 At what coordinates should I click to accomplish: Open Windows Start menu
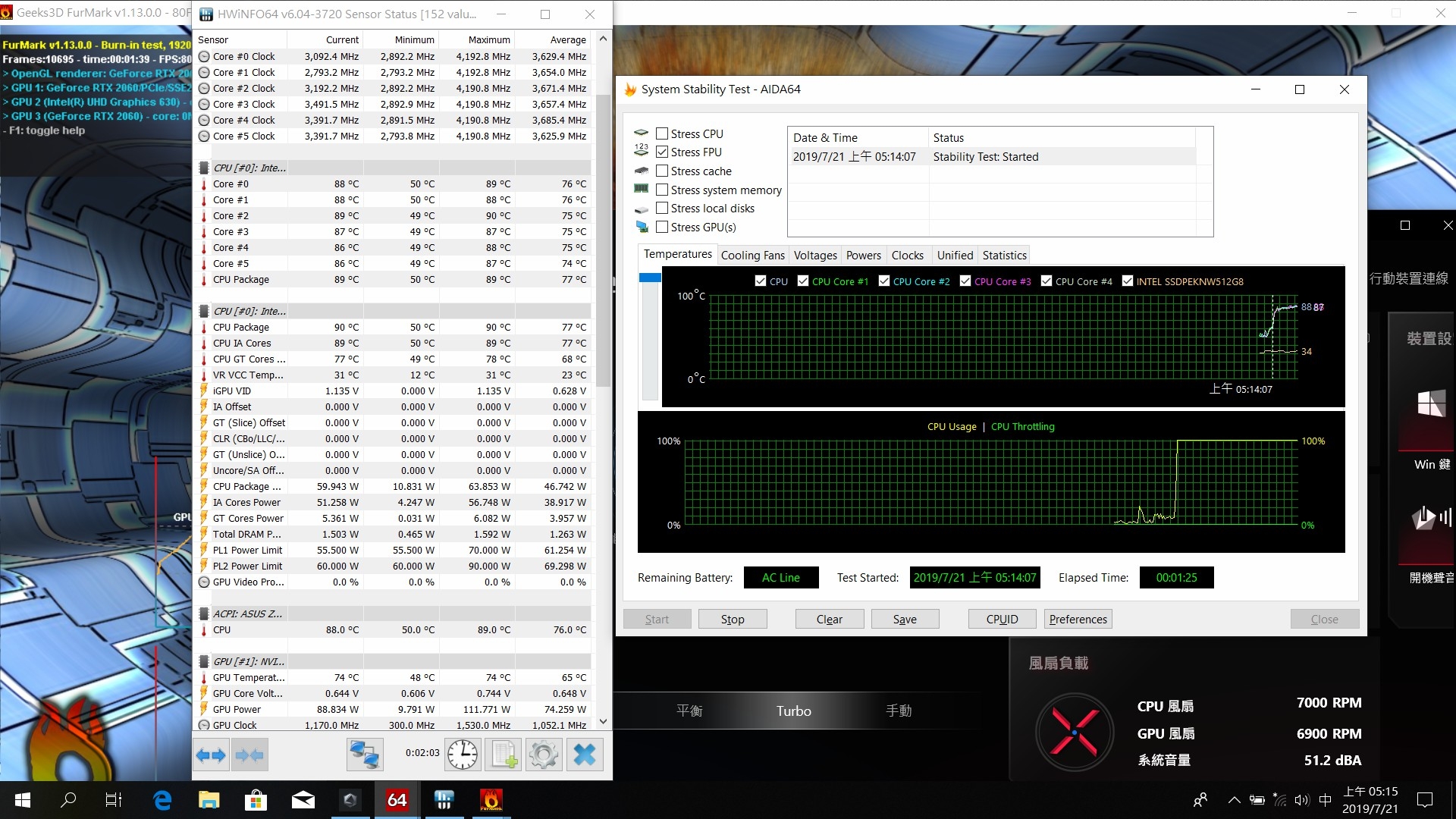[x=23, y=800]
